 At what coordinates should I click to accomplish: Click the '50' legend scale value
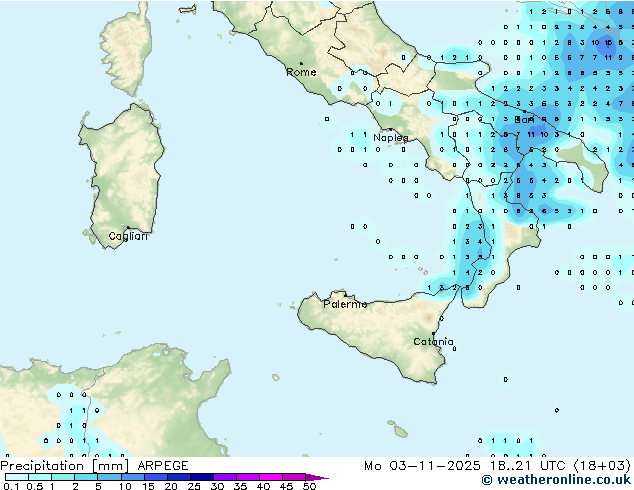point(310,486)
